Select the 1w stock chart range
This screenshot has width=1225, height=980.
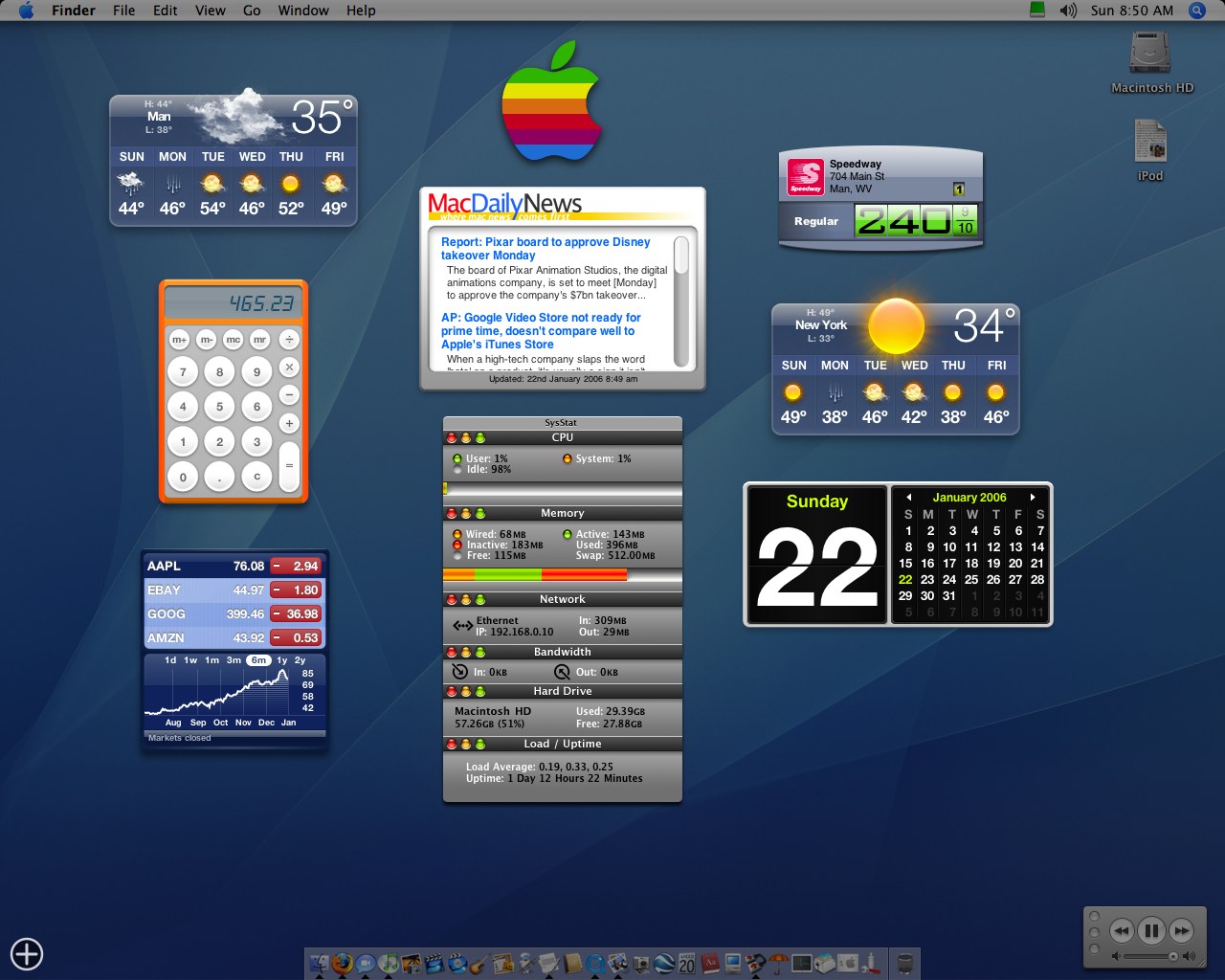click(x=190, y=660)
